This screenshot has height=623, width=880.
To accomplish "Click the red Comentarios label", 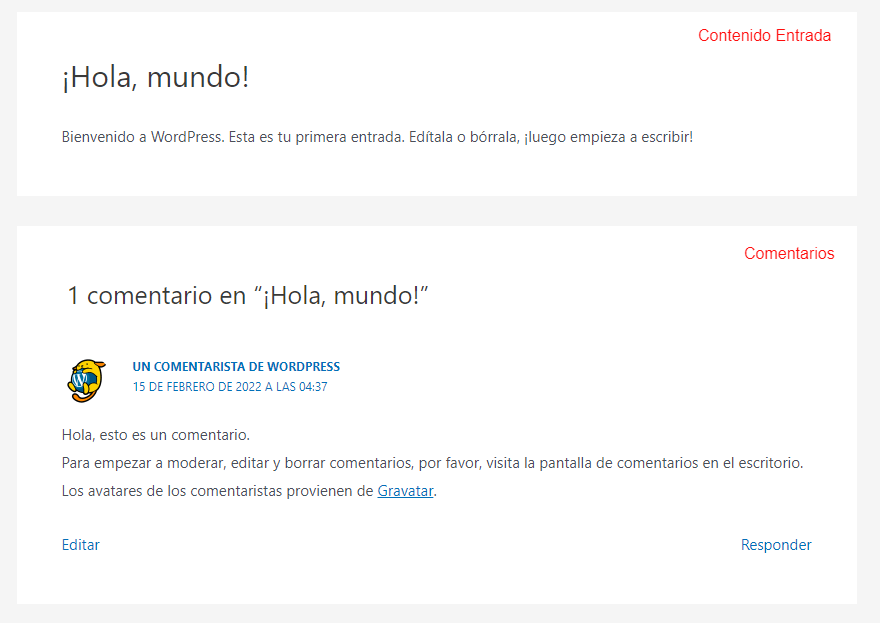I will 789,253.
